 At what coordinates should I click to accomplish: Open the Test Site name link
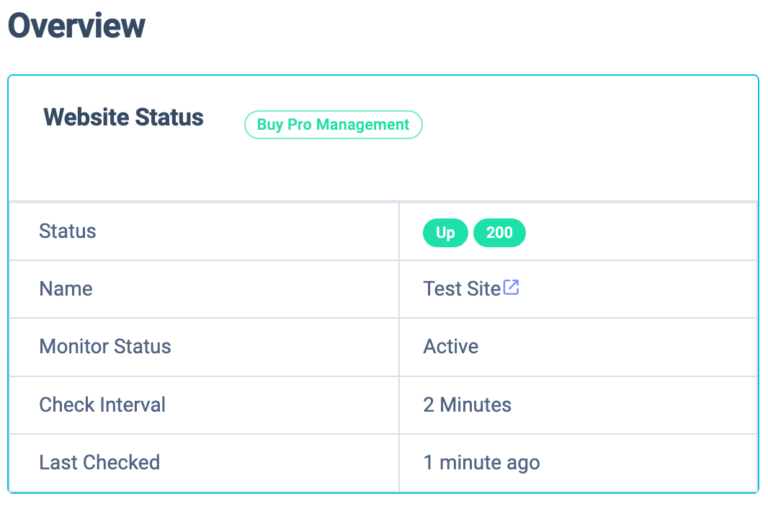[x=462, y=289]
